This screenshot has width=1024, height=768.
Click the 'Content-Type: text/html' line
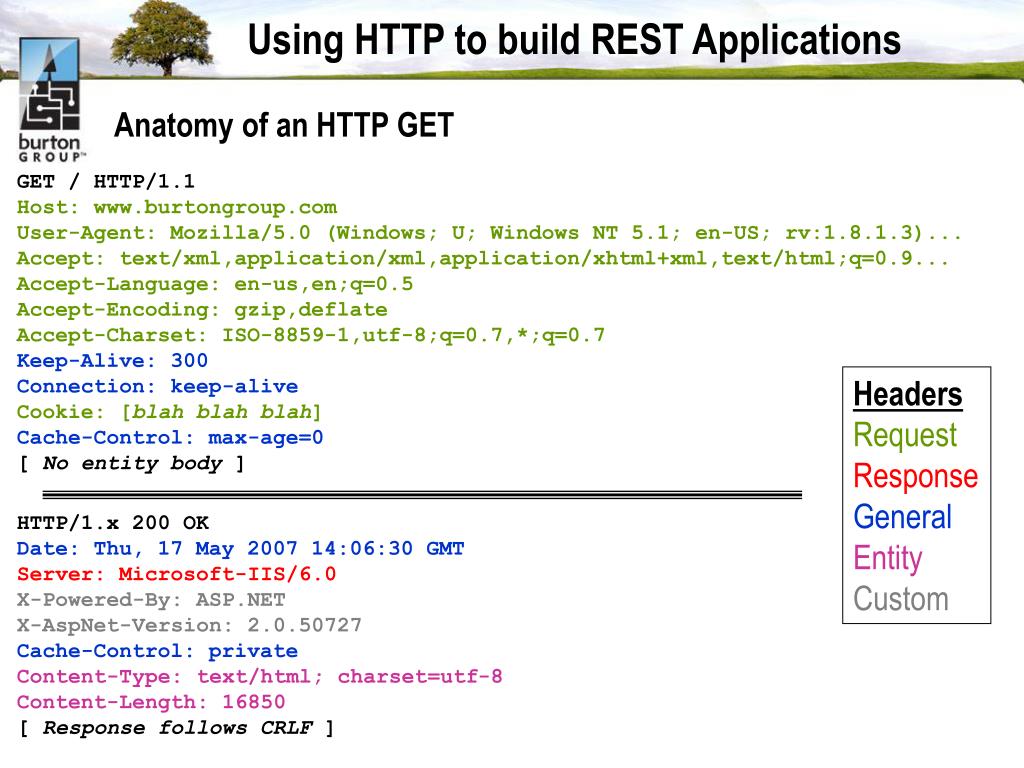click(259, 676)
